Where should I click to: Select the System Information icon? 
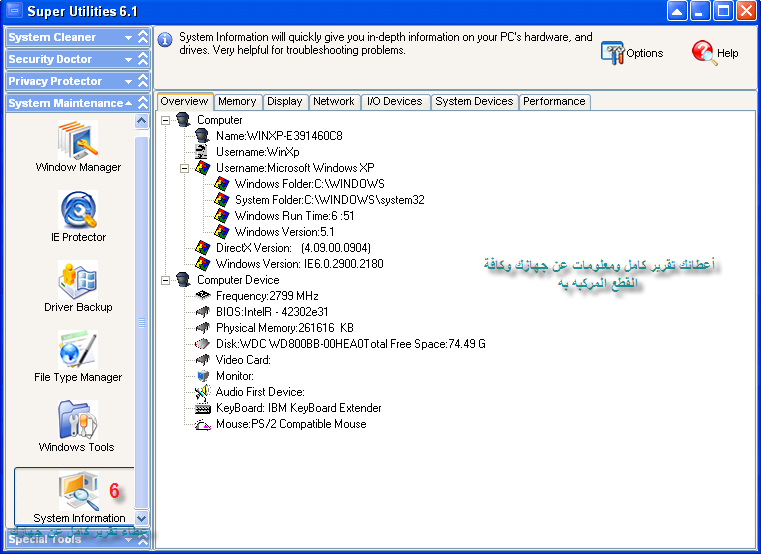[79, 491]
